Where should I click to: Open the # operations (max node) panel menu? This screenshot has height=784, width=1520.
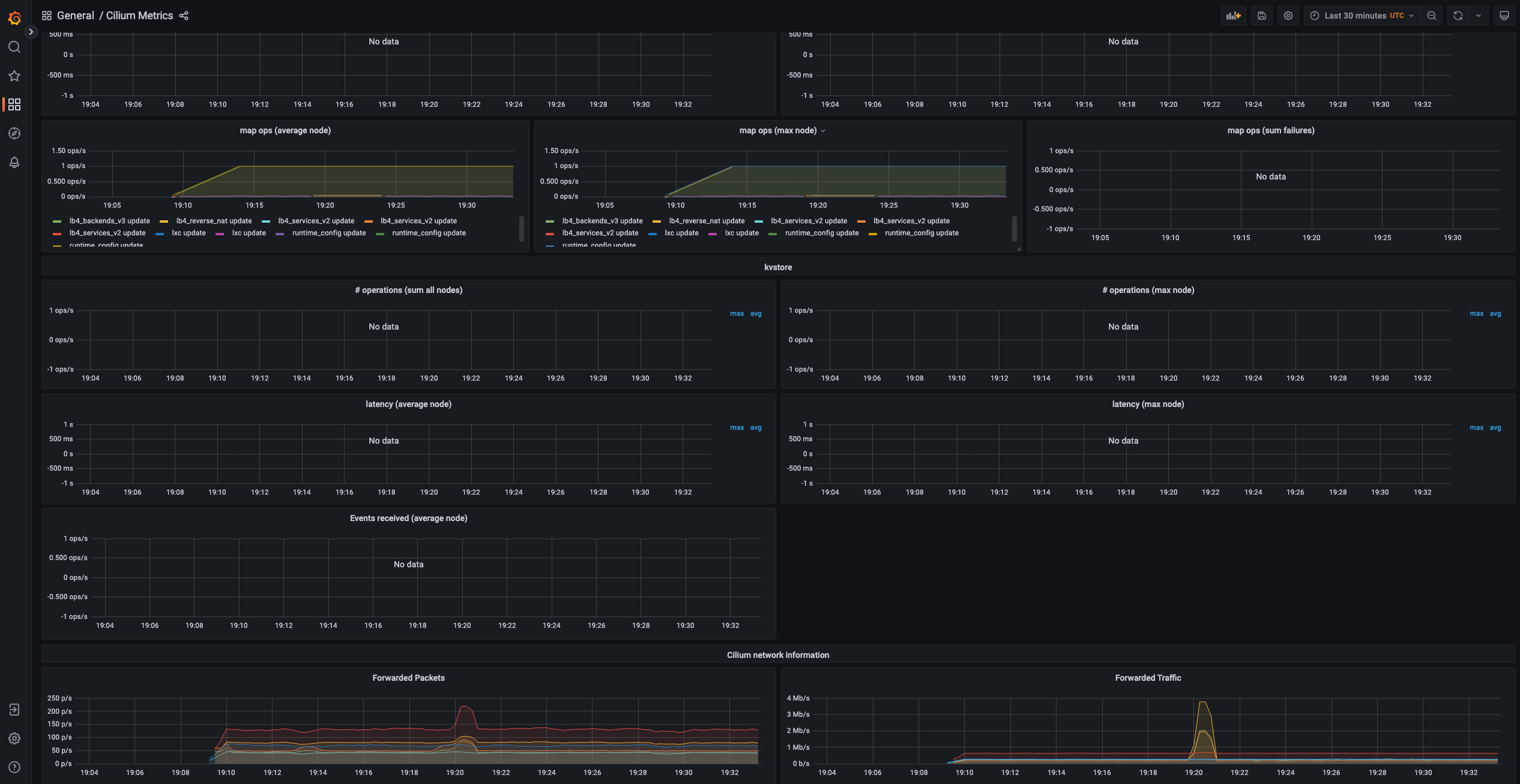1148,290
